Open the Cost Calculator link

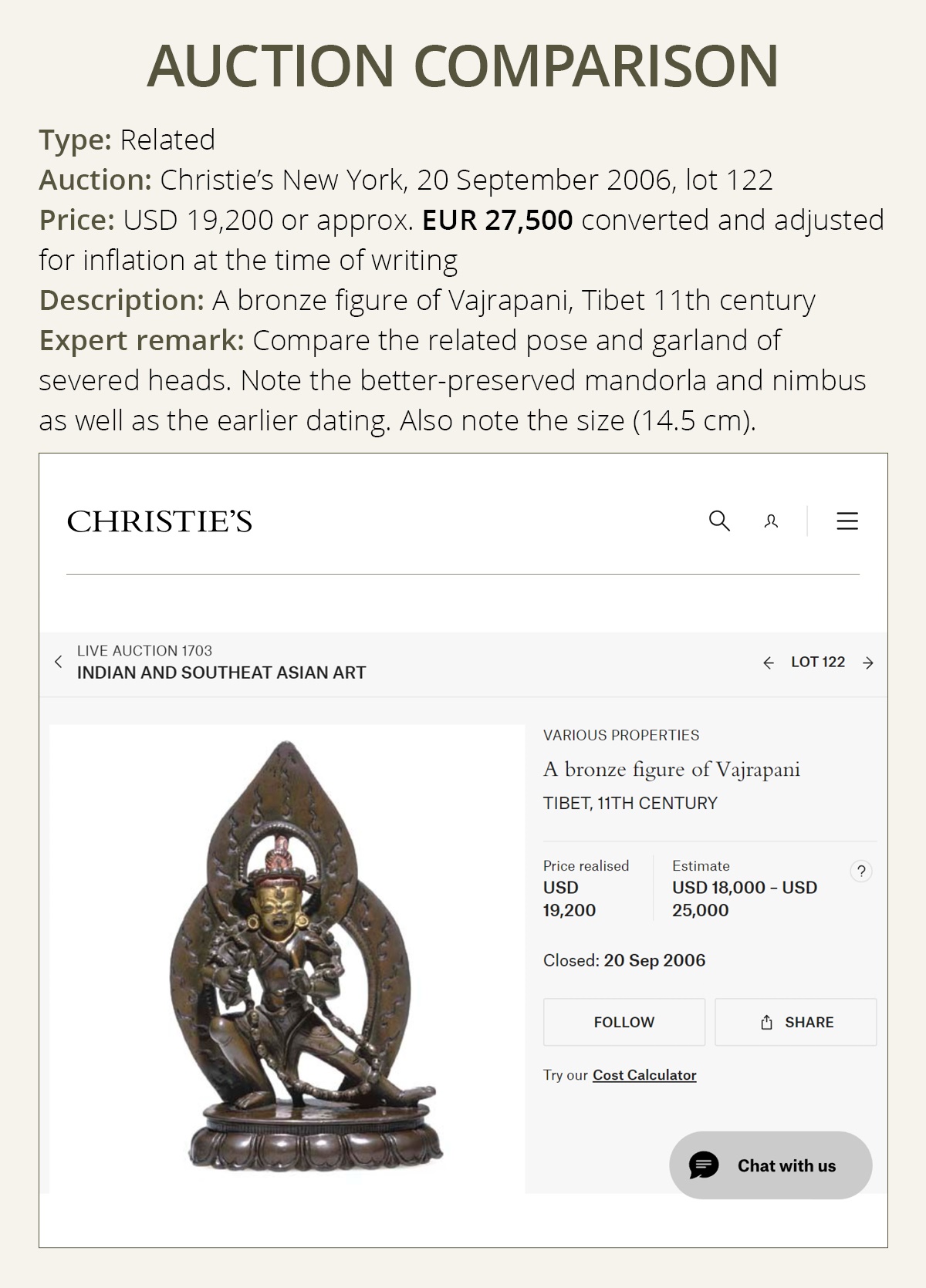[644, 1075]
